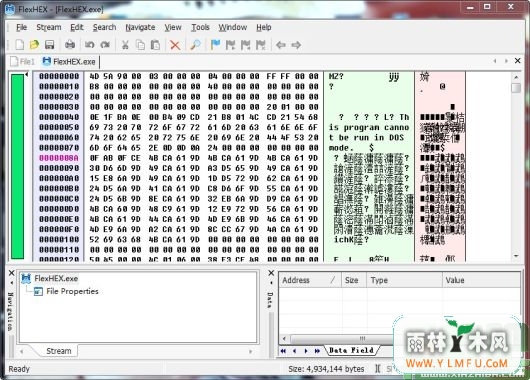
Task: Click the Print toolbar icon
Action: tap(70, 45)
